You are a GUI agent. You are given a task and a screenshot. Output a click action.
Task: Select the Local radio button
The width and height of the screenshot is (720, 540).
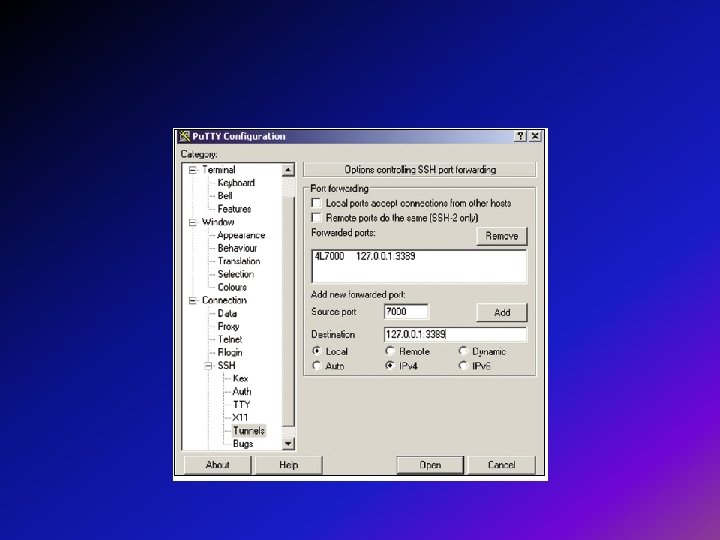(x=316, y=351)
